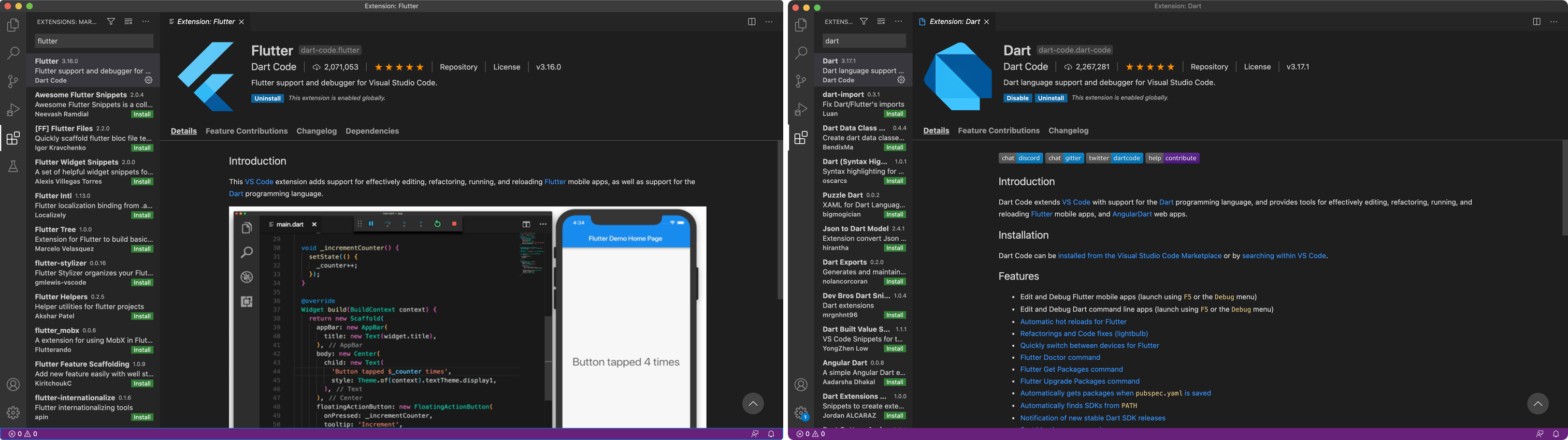Open Flutter Doctor command link
Screen dimensions: 1568x440
(1060, 357)
